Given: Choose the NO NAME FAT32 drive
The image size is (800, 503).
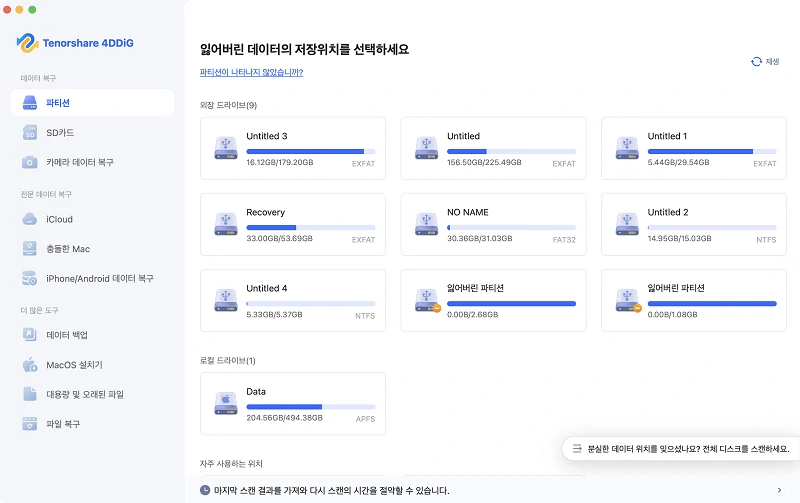Looking at the screenshot, I should [493, 225].
